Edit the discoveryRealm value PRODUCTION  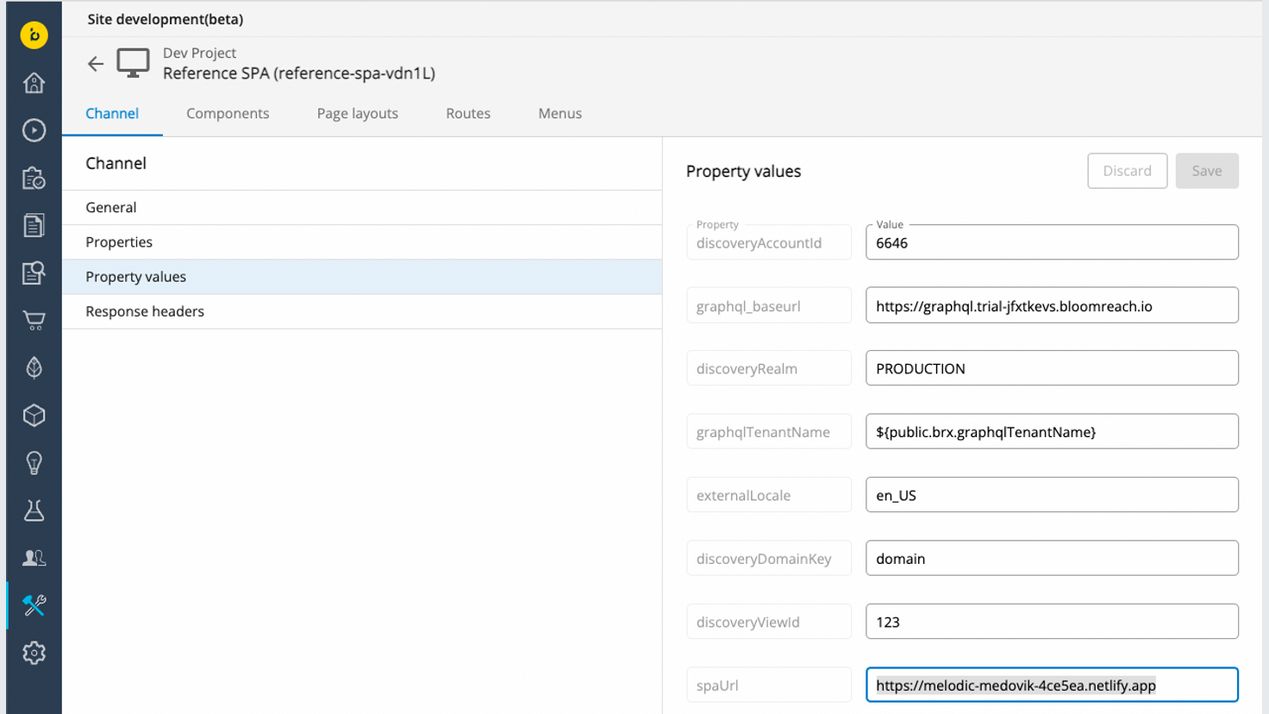click(1052, 368)
